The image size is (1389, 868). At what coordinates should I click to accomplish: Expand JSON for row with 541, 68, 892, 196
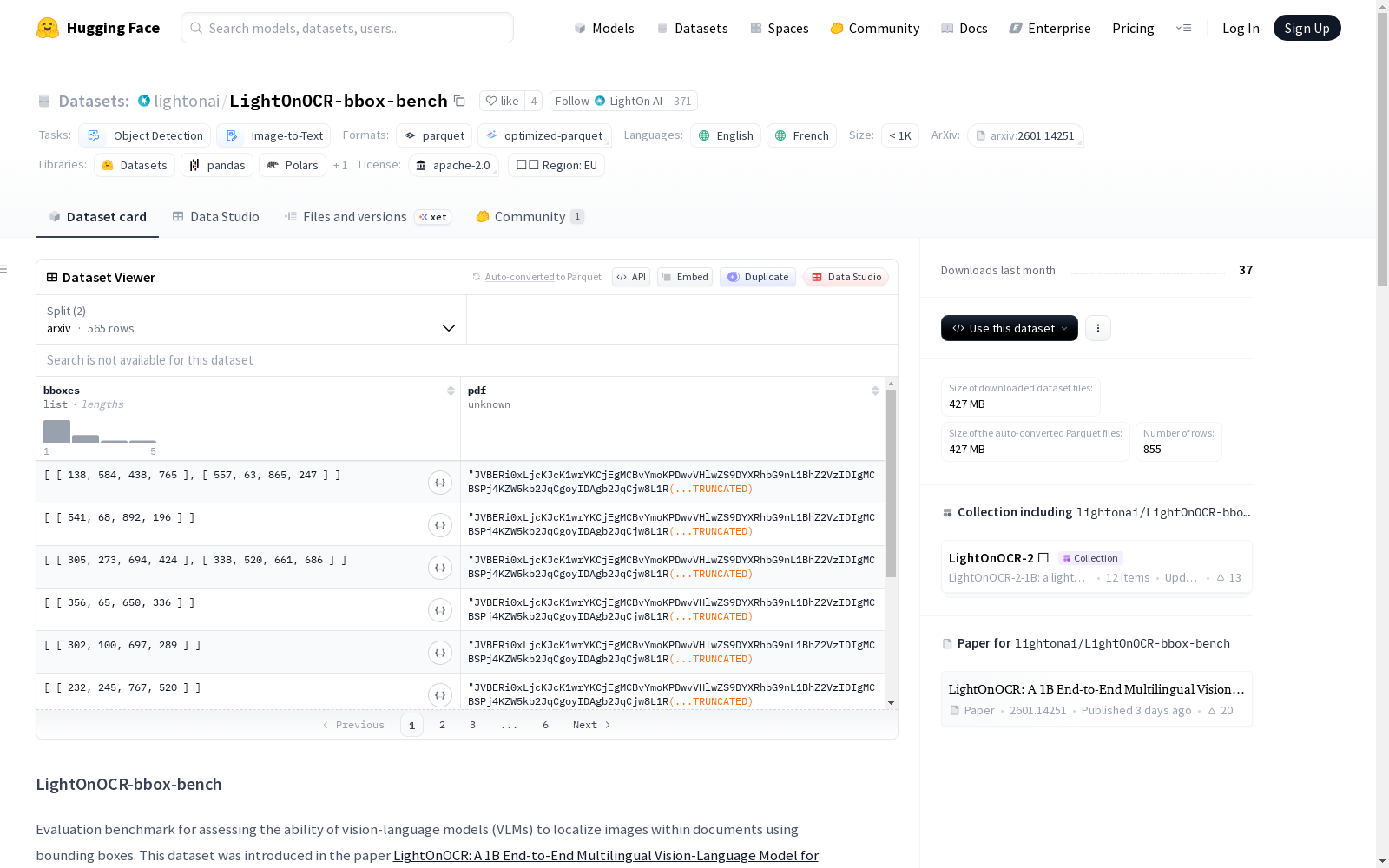440,525
